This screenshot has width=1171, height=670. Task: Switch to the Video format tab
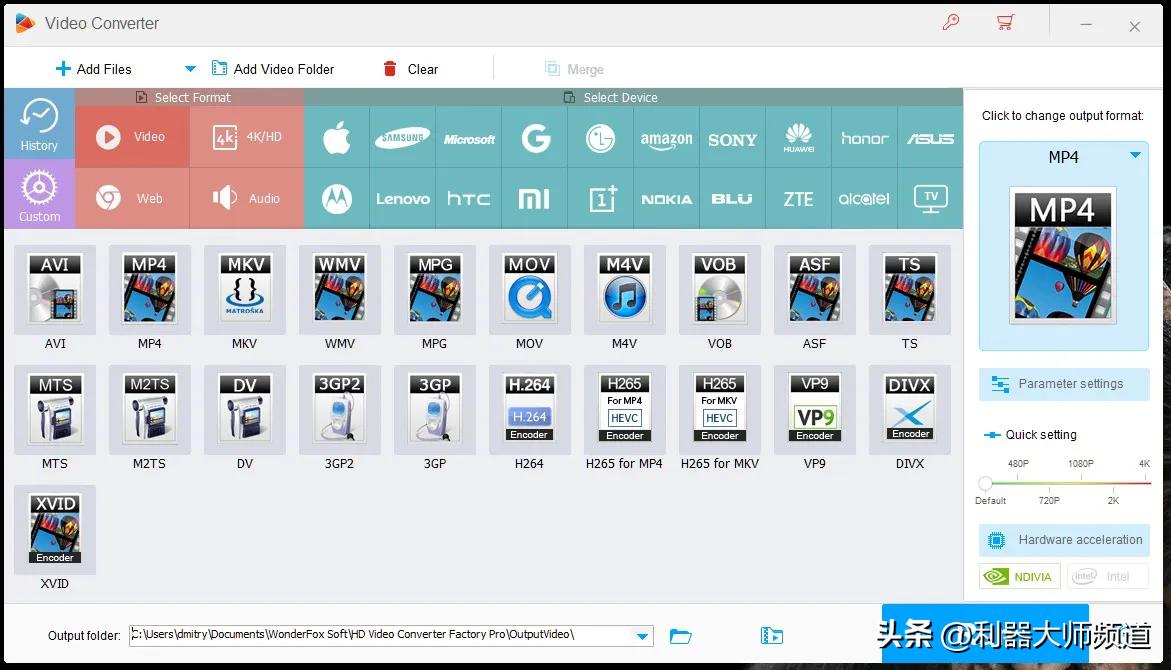pyautogui.click(x=132, y=137)
